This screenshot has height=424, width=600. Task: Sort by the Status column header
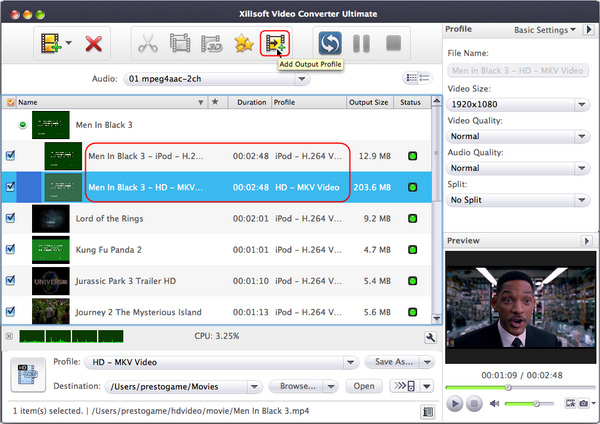(412, 102)
